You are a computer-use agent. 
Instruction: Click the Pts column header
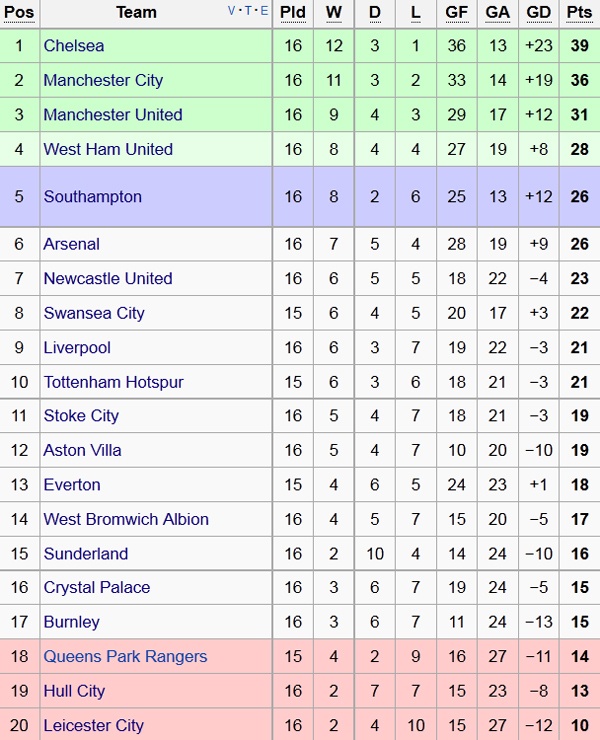pyautogui.click(x=579, y=13)
